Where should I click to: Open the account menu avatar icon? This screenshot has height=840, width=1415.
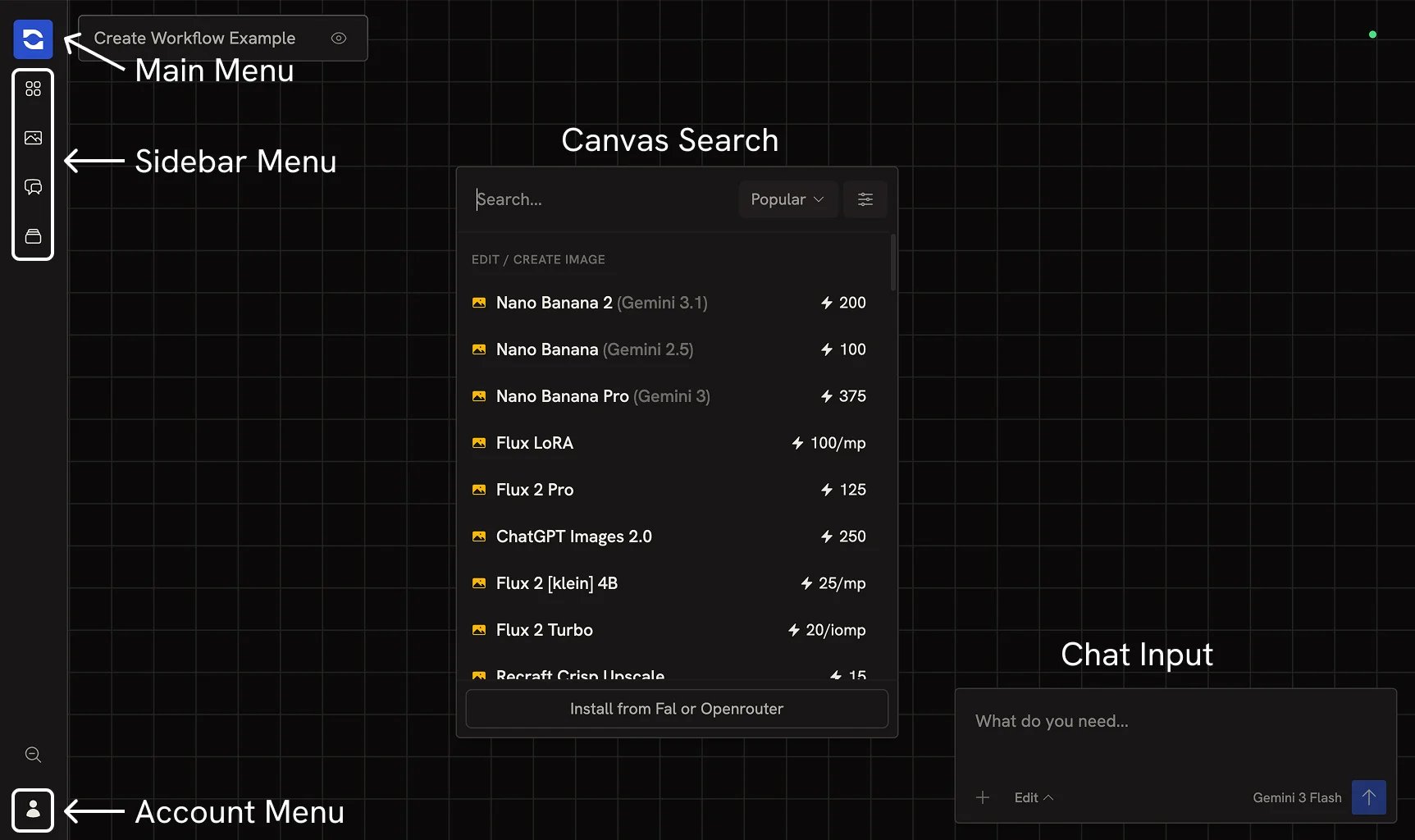33,810
